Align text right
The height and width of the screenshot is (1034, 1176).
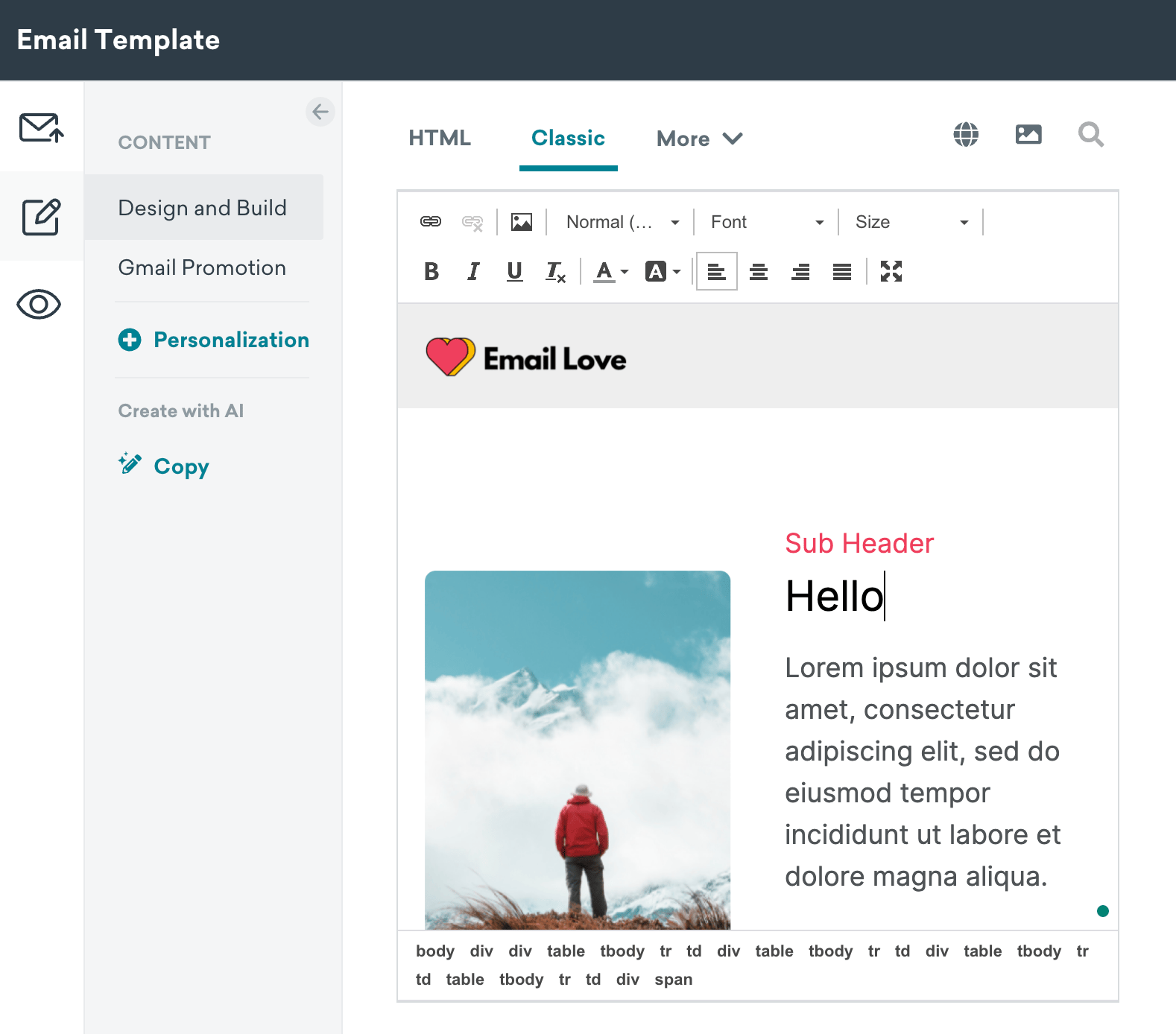[x=800, y=272]
